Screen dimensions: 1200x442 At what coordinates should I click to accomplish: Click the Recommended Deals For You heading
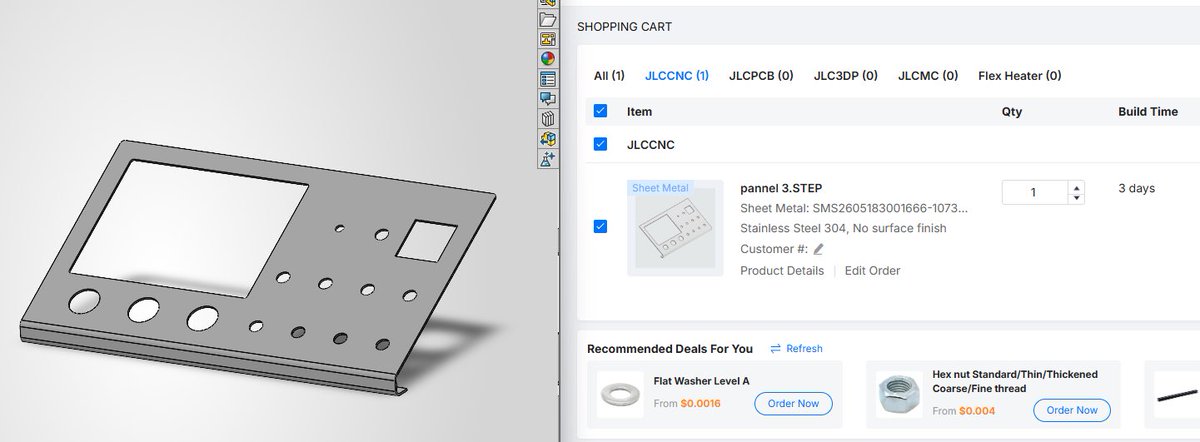[x=670, y=349]
